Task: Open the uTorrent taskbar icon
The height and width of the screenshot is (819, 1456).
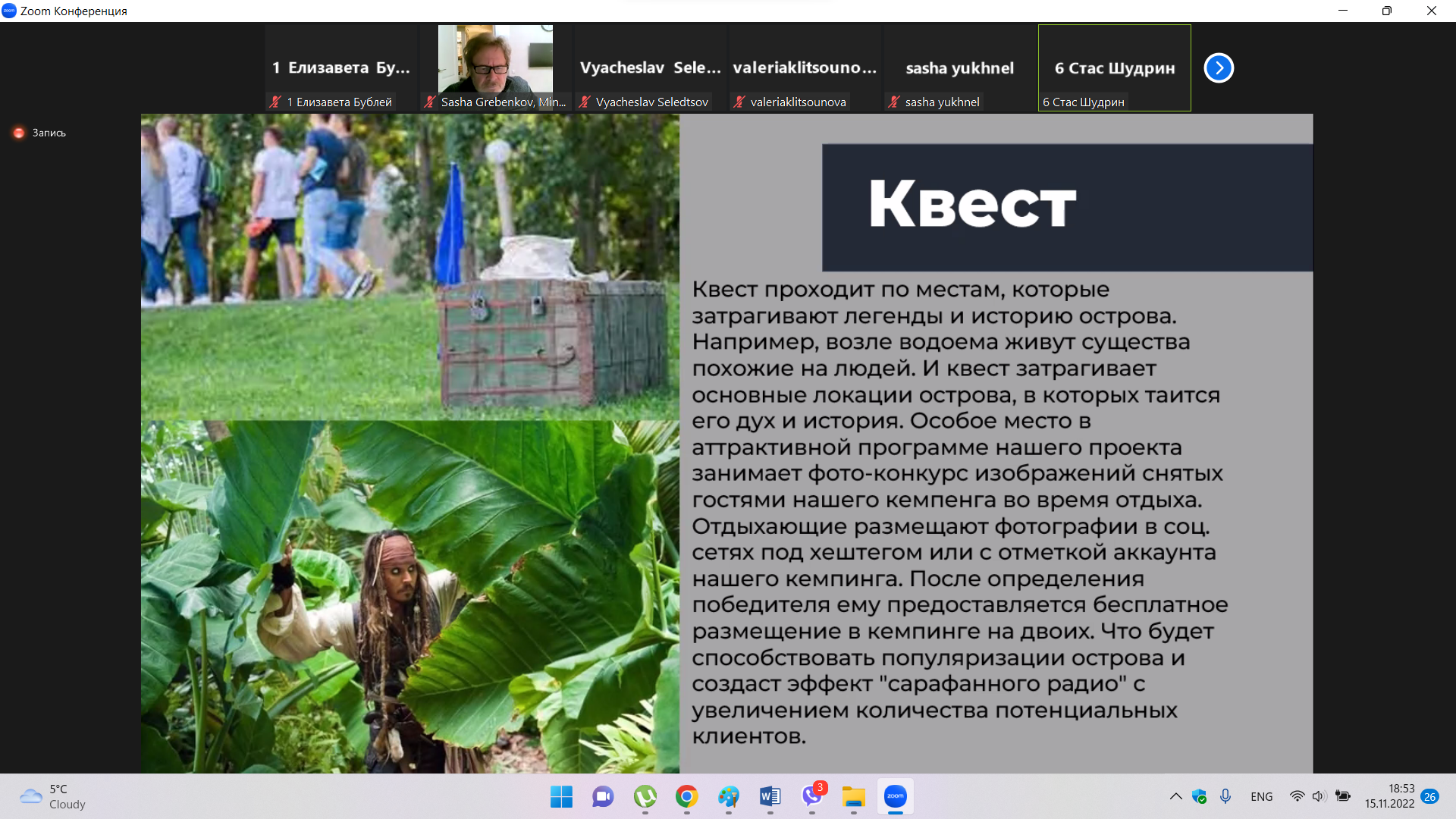Action: click(645, 796)
